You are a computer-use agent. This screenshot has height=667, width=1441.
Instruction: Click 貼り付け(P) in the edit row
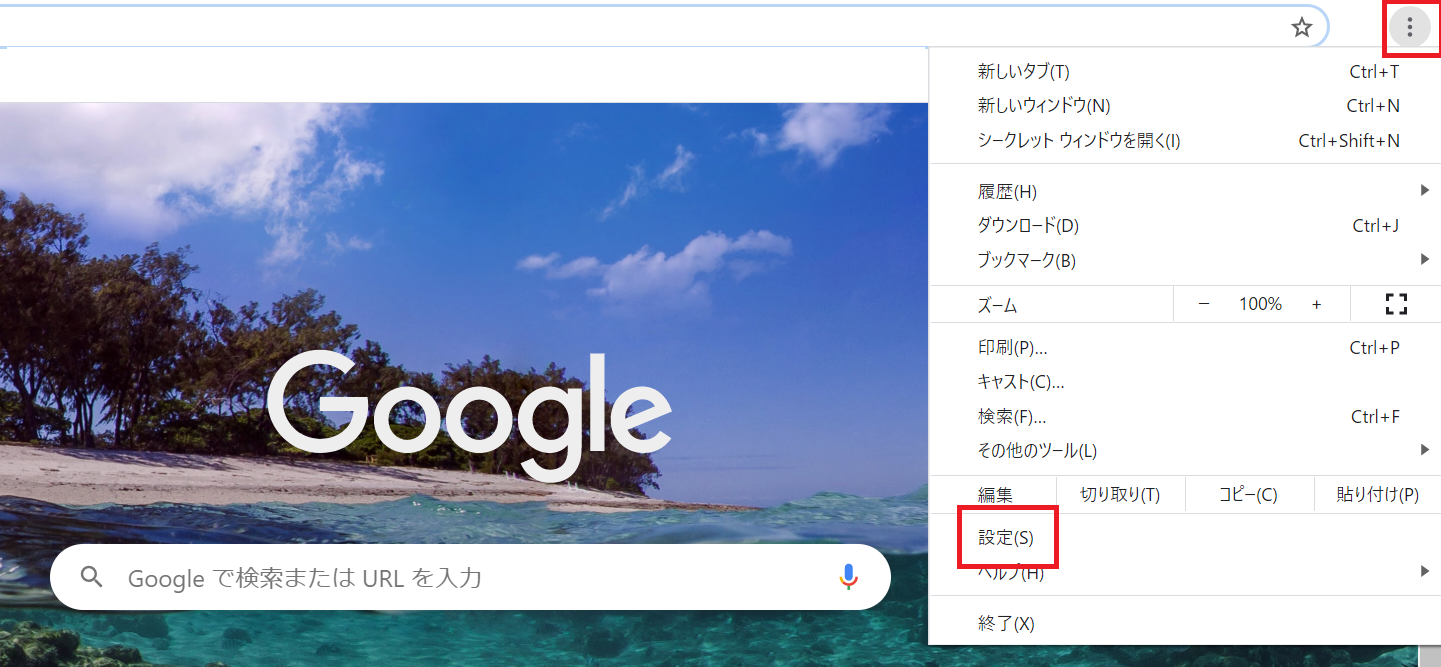pos(1377,494)
